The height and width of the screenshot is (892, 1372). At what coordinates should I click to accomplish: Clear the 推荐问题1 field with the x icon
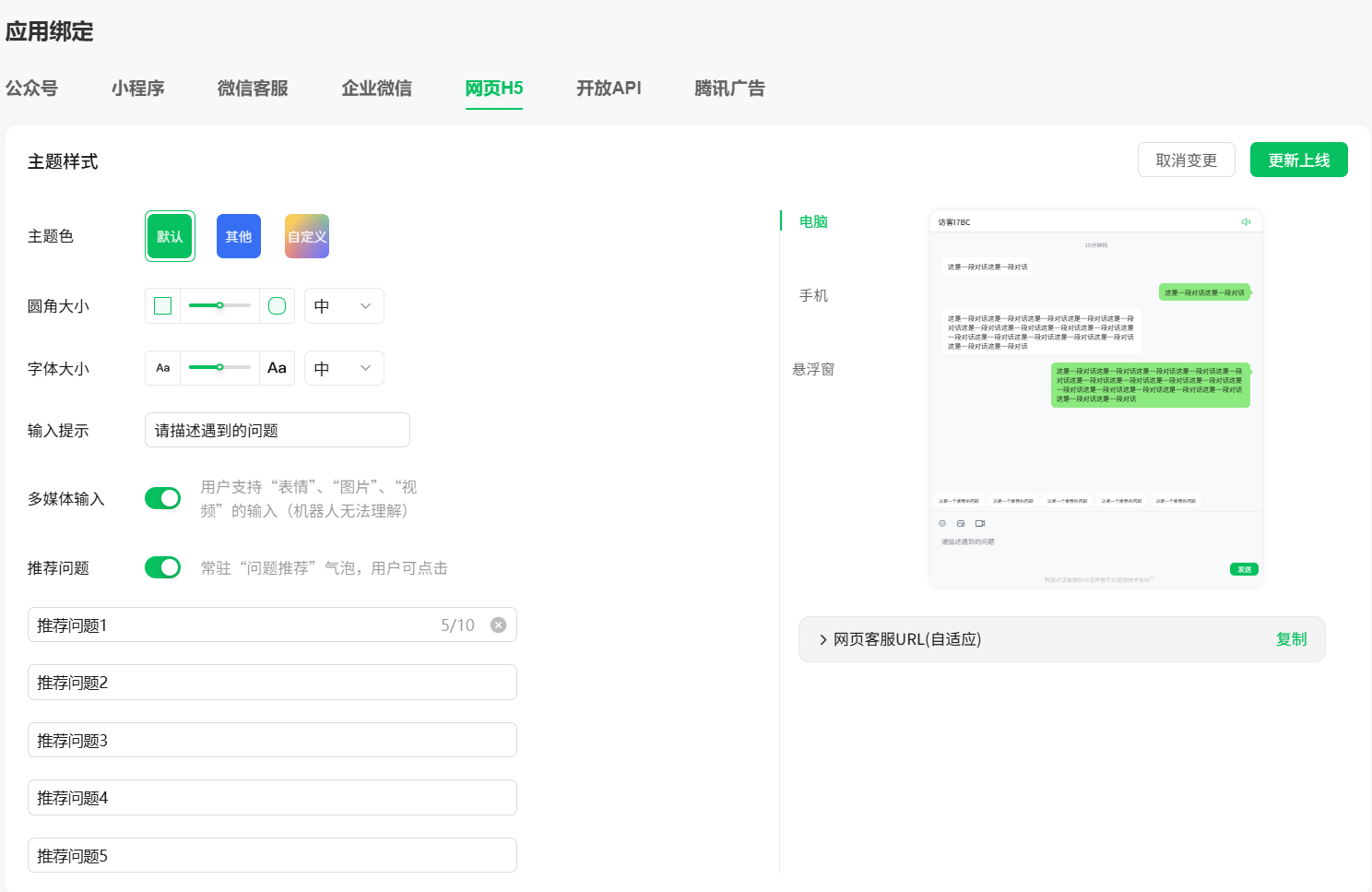click(498, 625)
